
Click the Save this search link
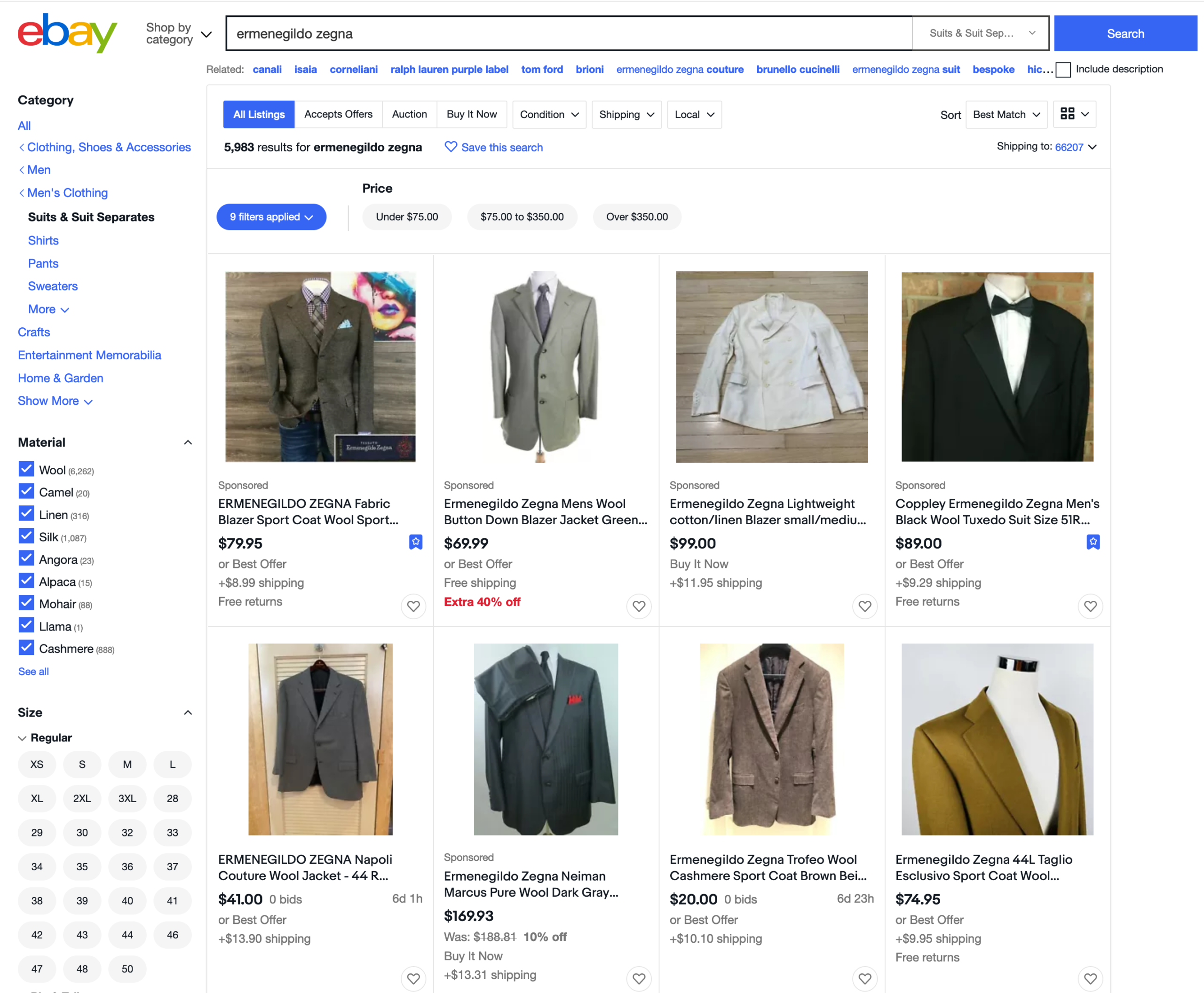(502, 147)
